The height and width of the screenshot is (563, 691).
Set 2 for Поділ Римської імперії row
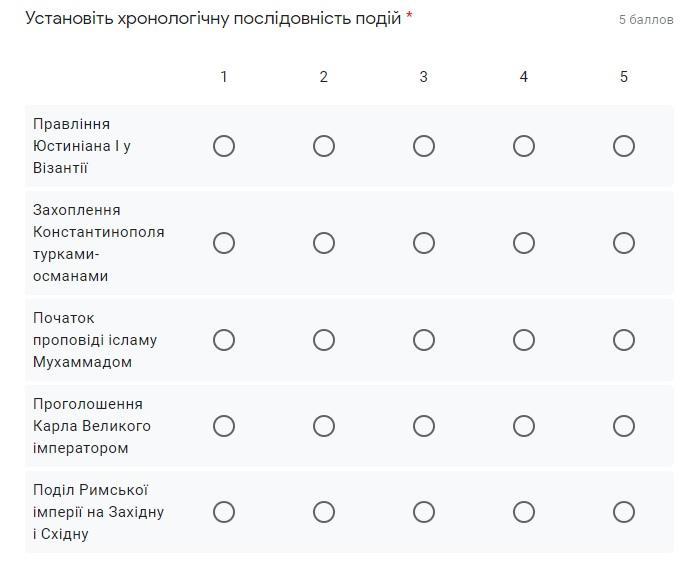[x=324, y=512]
